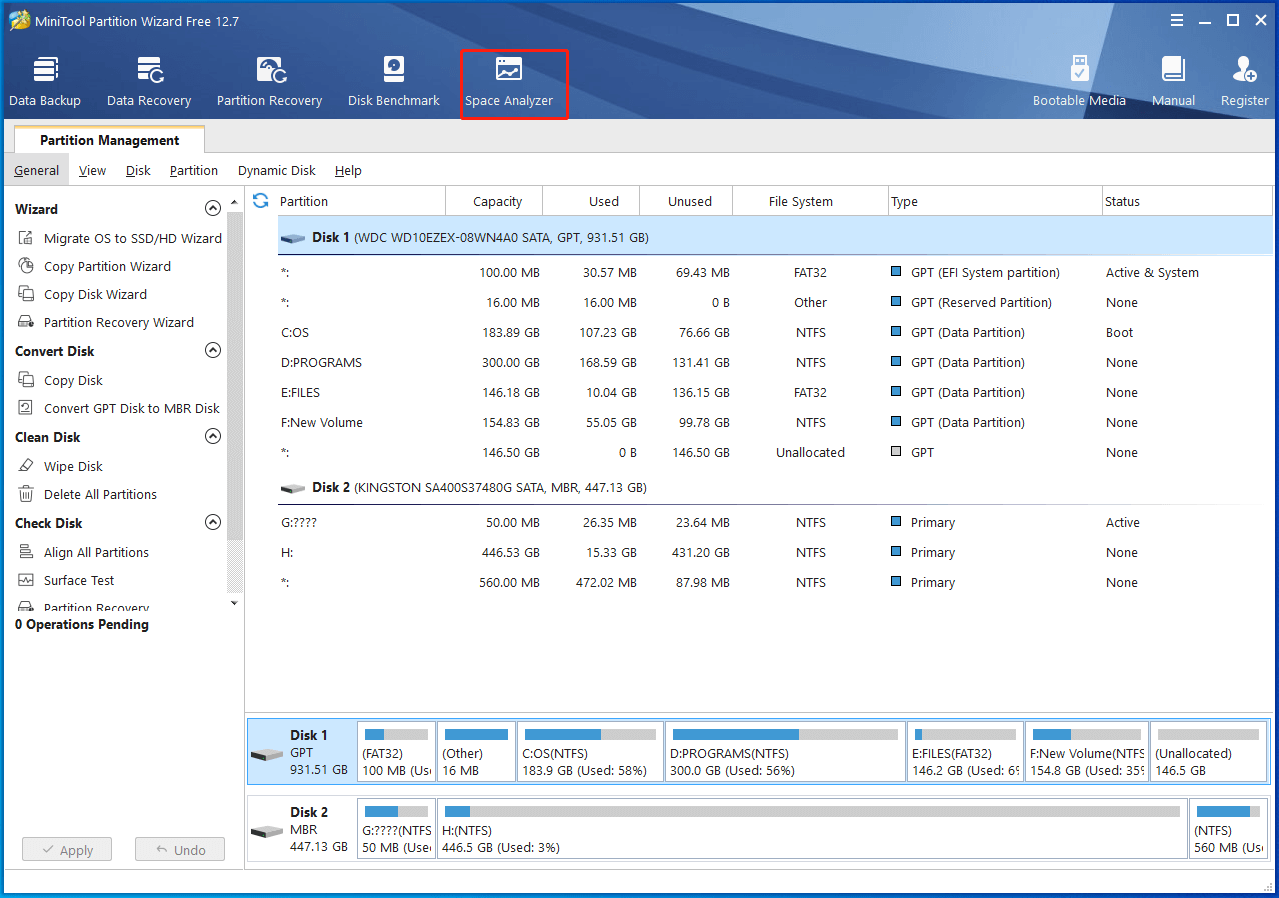Open Space Analyzer
The height and width of the screenshot is (898, 1279).
[x=509, y=82]
